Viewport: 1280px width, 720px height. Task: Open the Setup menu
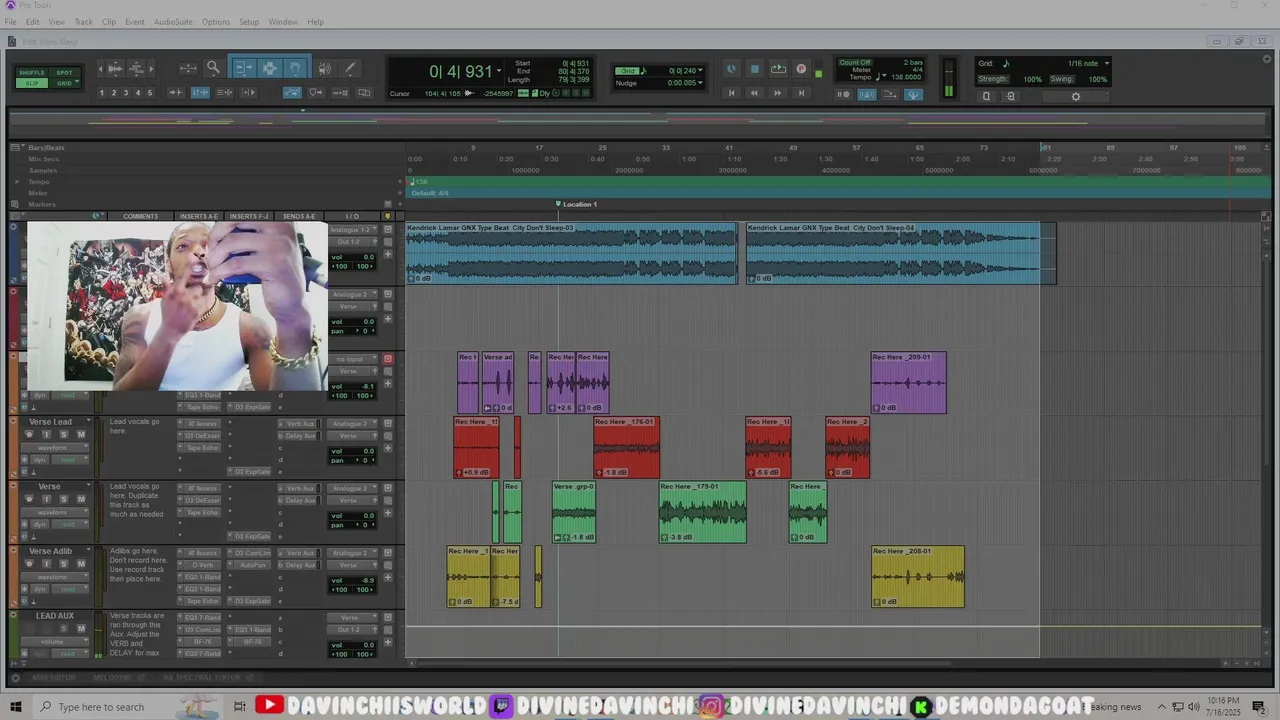tap(249, 22)
